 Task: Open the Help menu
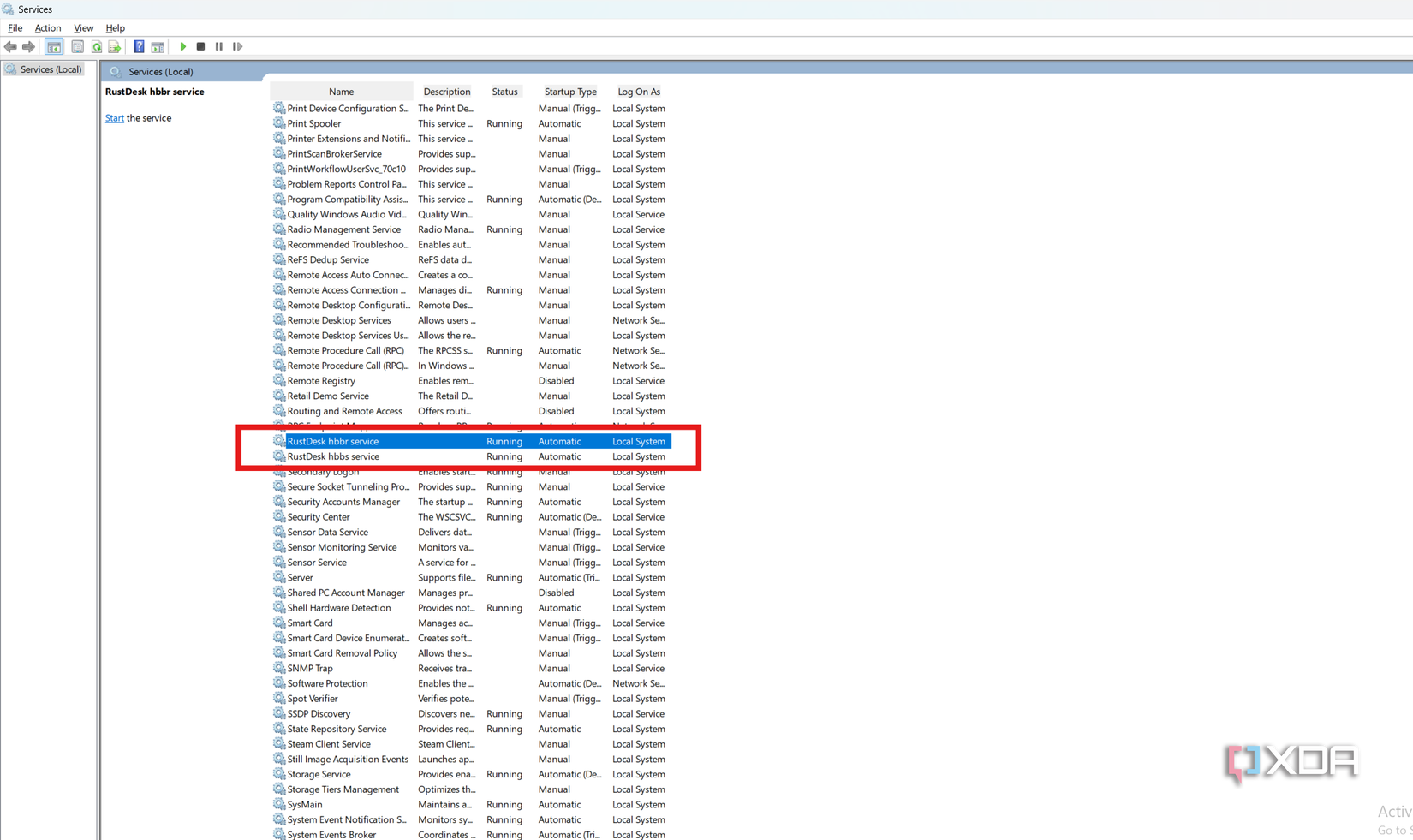click(x=115, y=28)
